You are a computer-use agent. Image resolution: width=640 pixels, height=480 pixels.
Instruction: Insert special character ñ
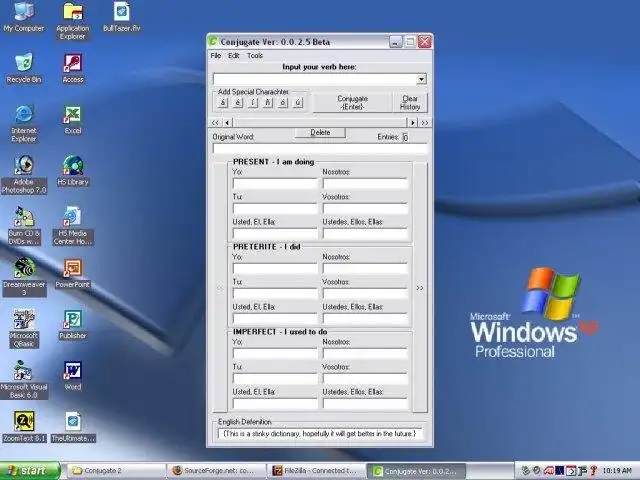(x=268, y=103)
